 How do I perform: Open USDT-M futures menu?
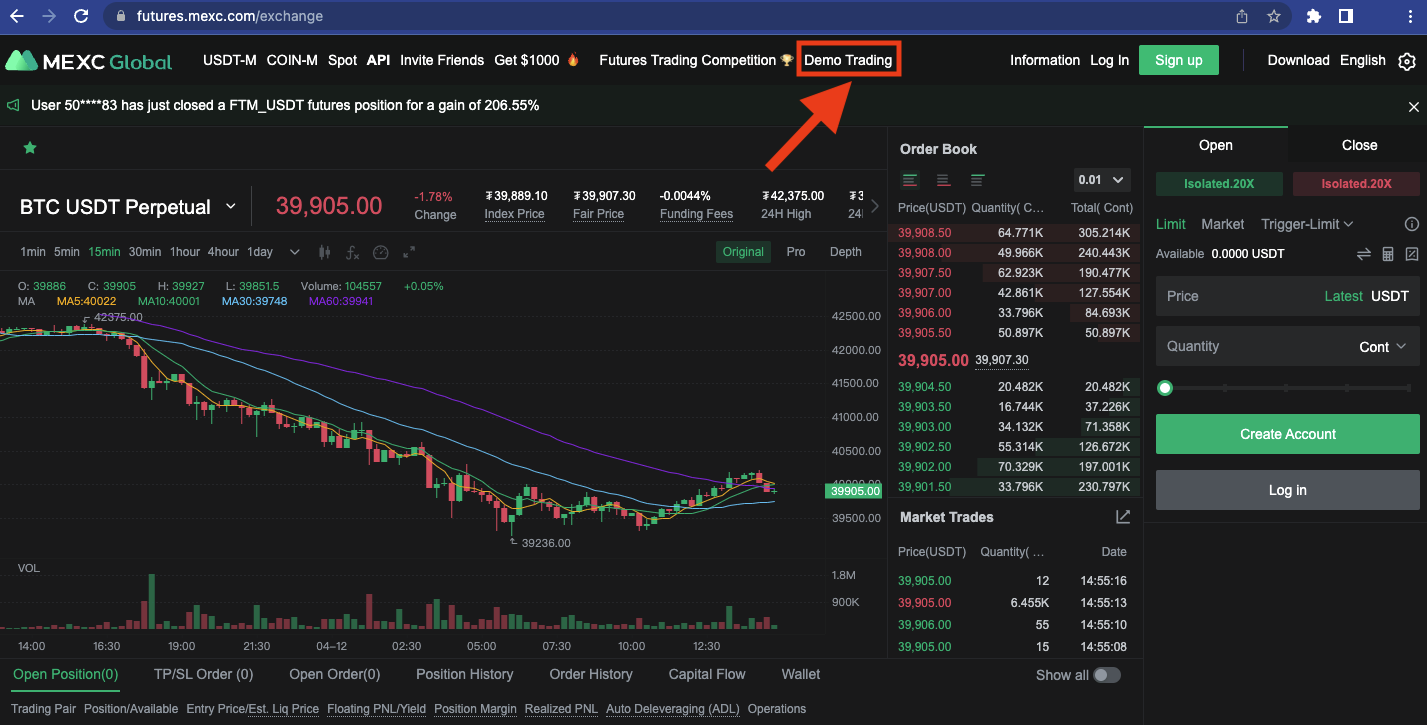tap(230, 60)
